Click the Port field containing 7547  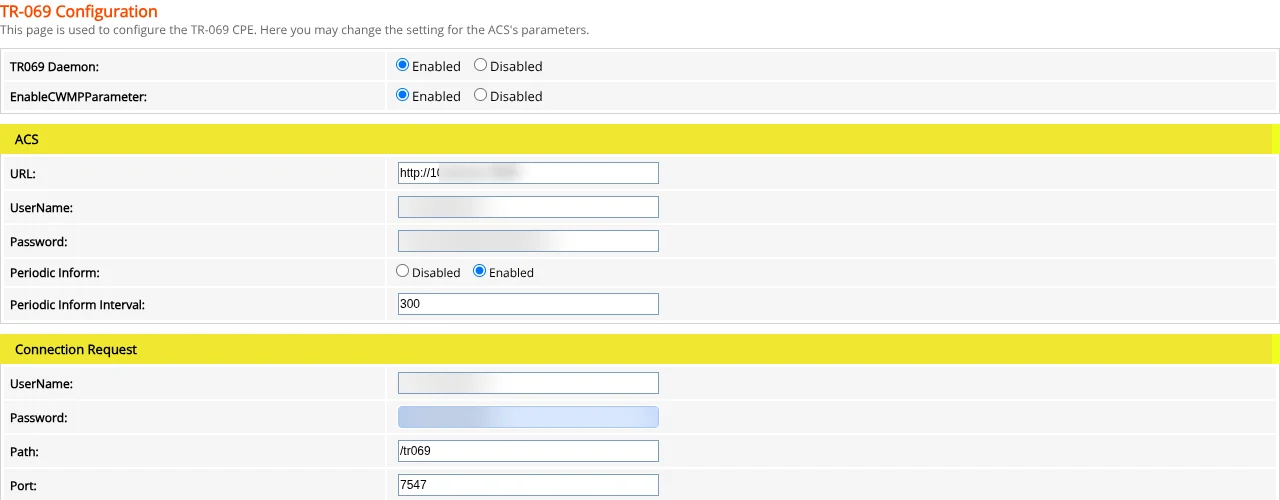(x=528, y=485)
